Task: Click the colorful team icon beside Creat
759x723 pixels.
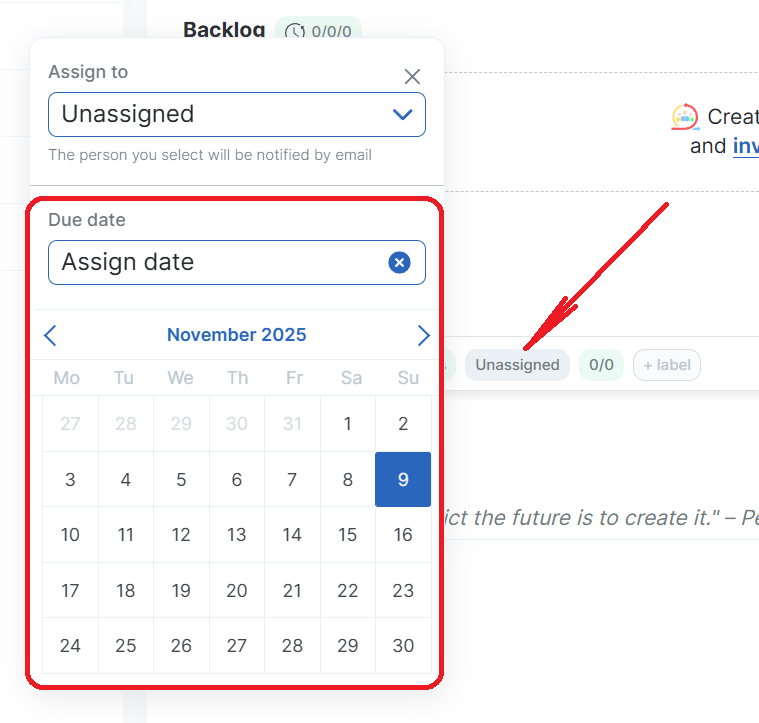Action: point(684,117)
